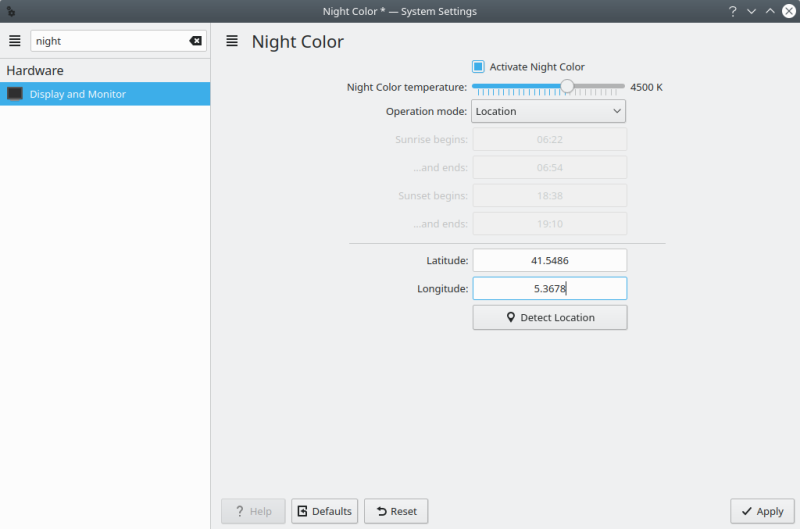
Task: Open hamburger menu beside Night Color heading
Action: click(232, 41)
